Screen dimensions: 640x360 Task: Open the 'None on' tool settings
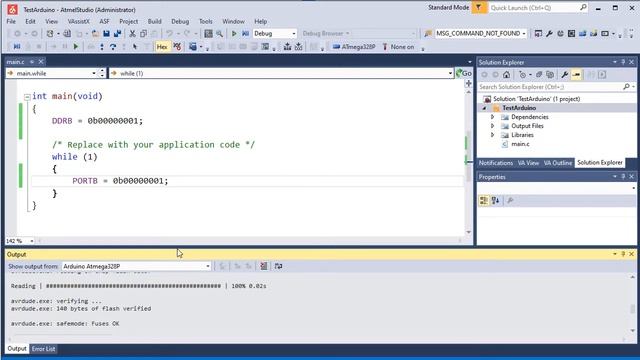coord(398,47)
